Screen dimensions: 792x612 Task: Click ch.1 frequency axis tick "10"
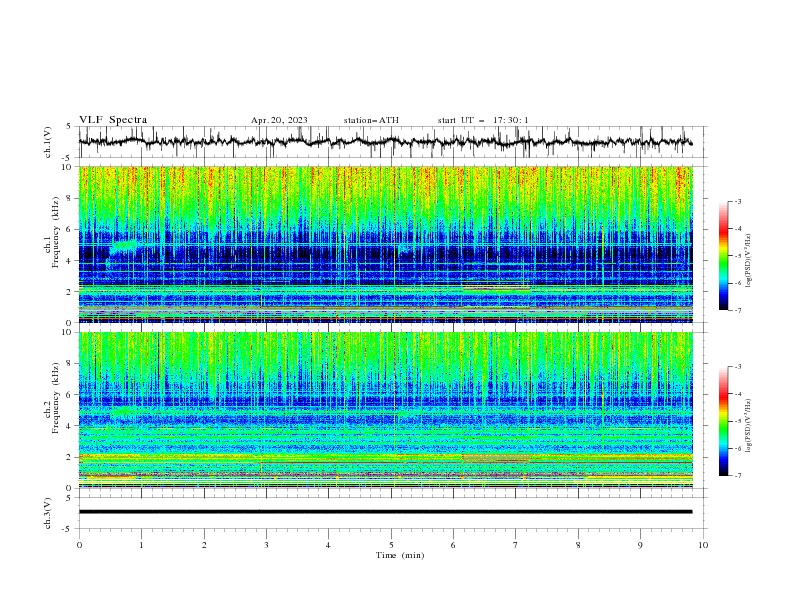pyautogui.click(x=67, y=167)
